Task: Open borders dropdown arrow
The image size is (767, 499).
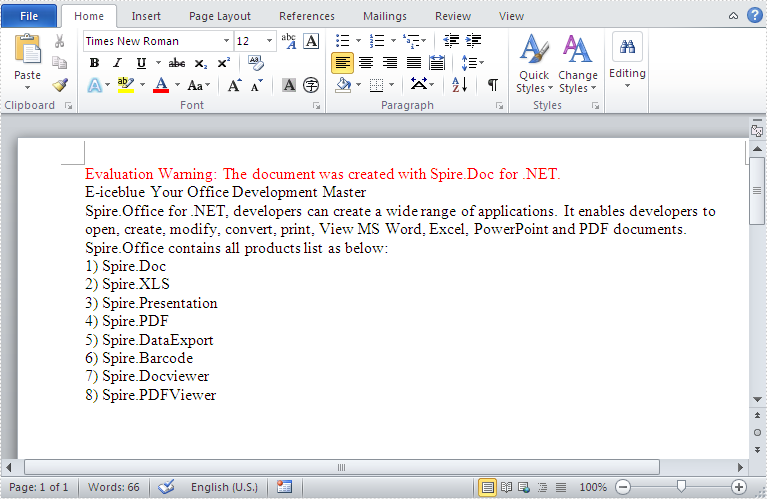Action: click(391, 85)
